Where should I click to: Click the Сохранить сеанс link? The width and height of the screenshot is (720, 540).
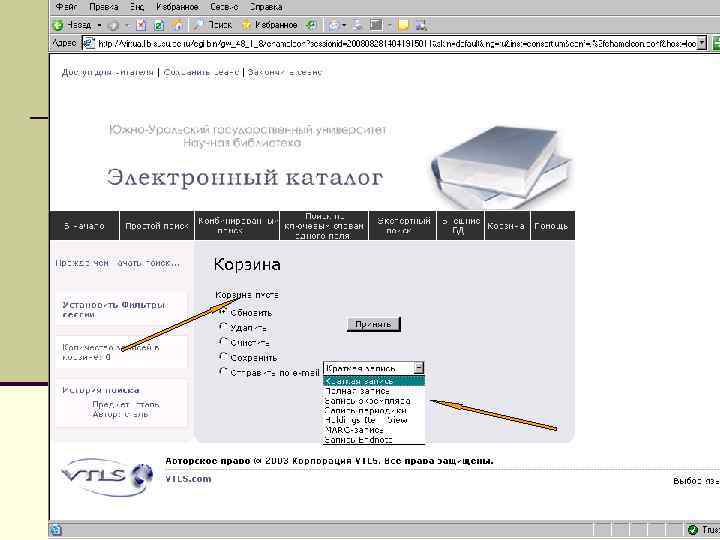point(201,72)
